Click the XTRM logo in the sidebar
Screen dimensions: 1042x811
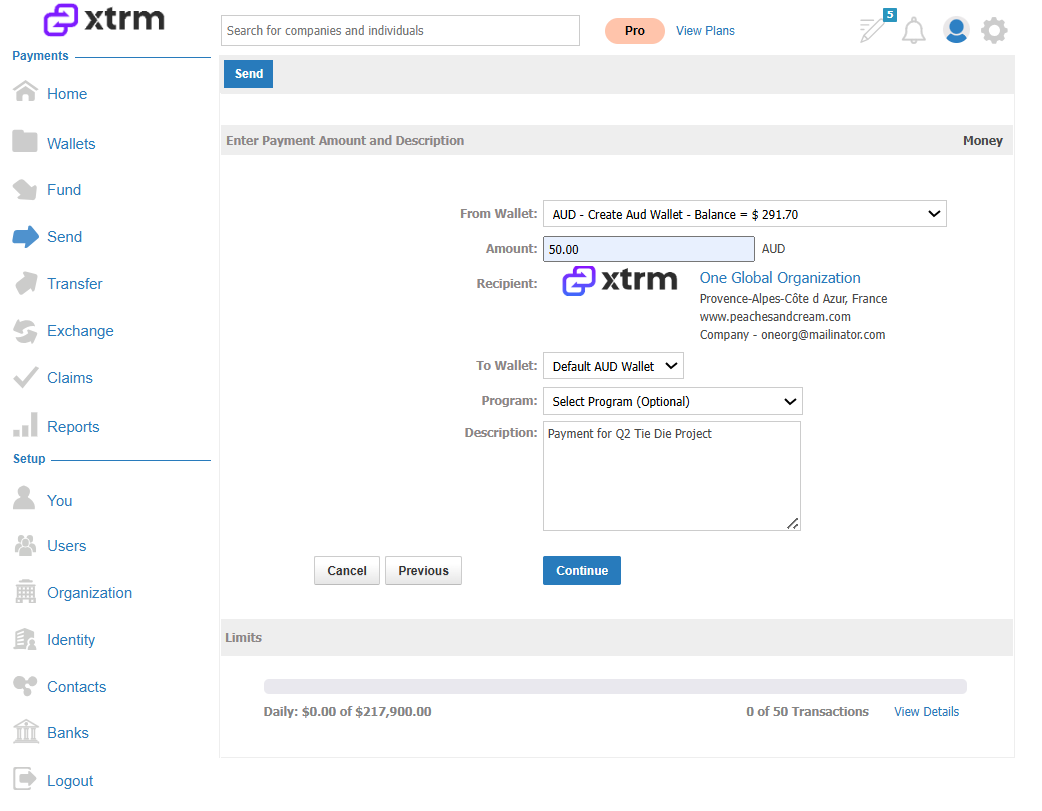[x=104, y=19]
